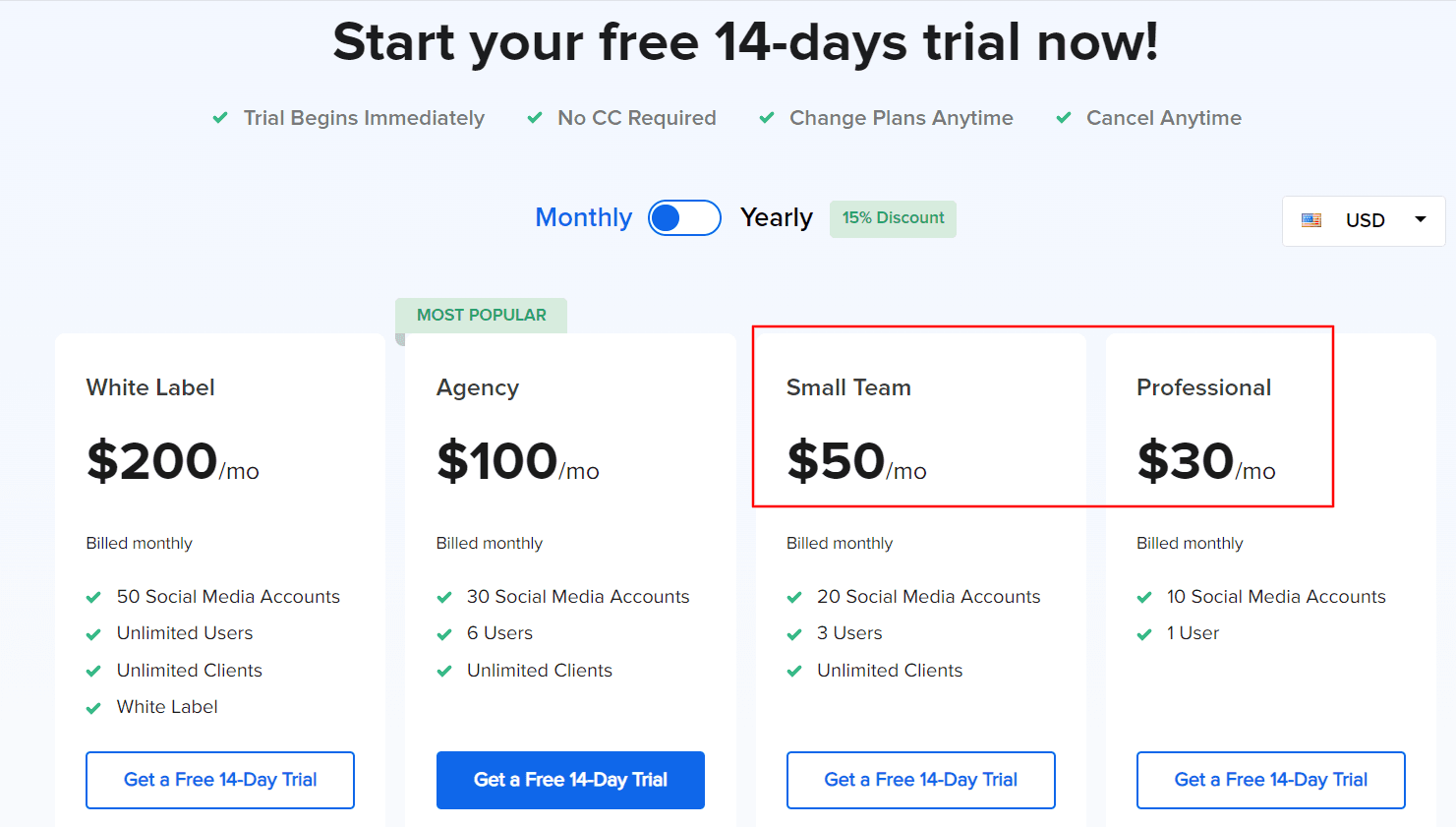This screenshot has width=1456, height=827.
Task: Click checkmark icon beside Cancel Anytime
Action: point(1064,118)
